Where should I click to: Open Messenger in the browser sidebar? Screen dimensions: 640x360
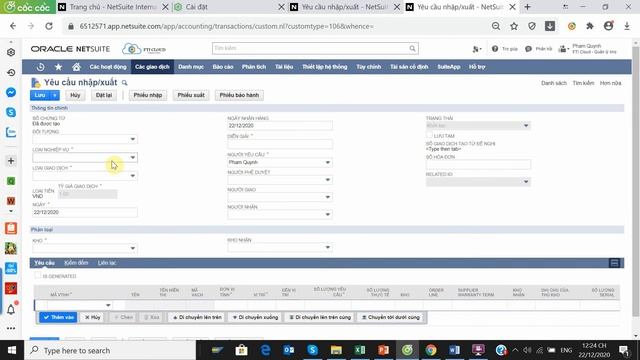(x=11, y=92)
